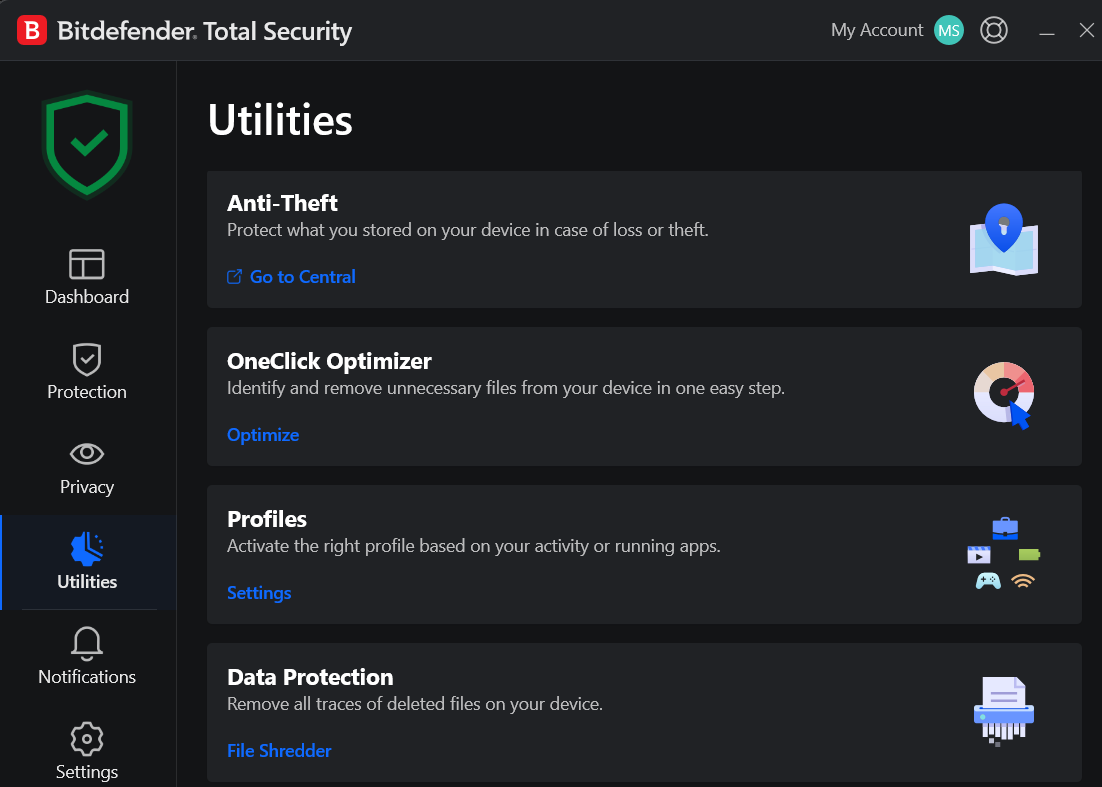Select the Privacy label in sidebar
Image resolution: width=1102 pixels, height=787 pixels.
pos(87,486)
